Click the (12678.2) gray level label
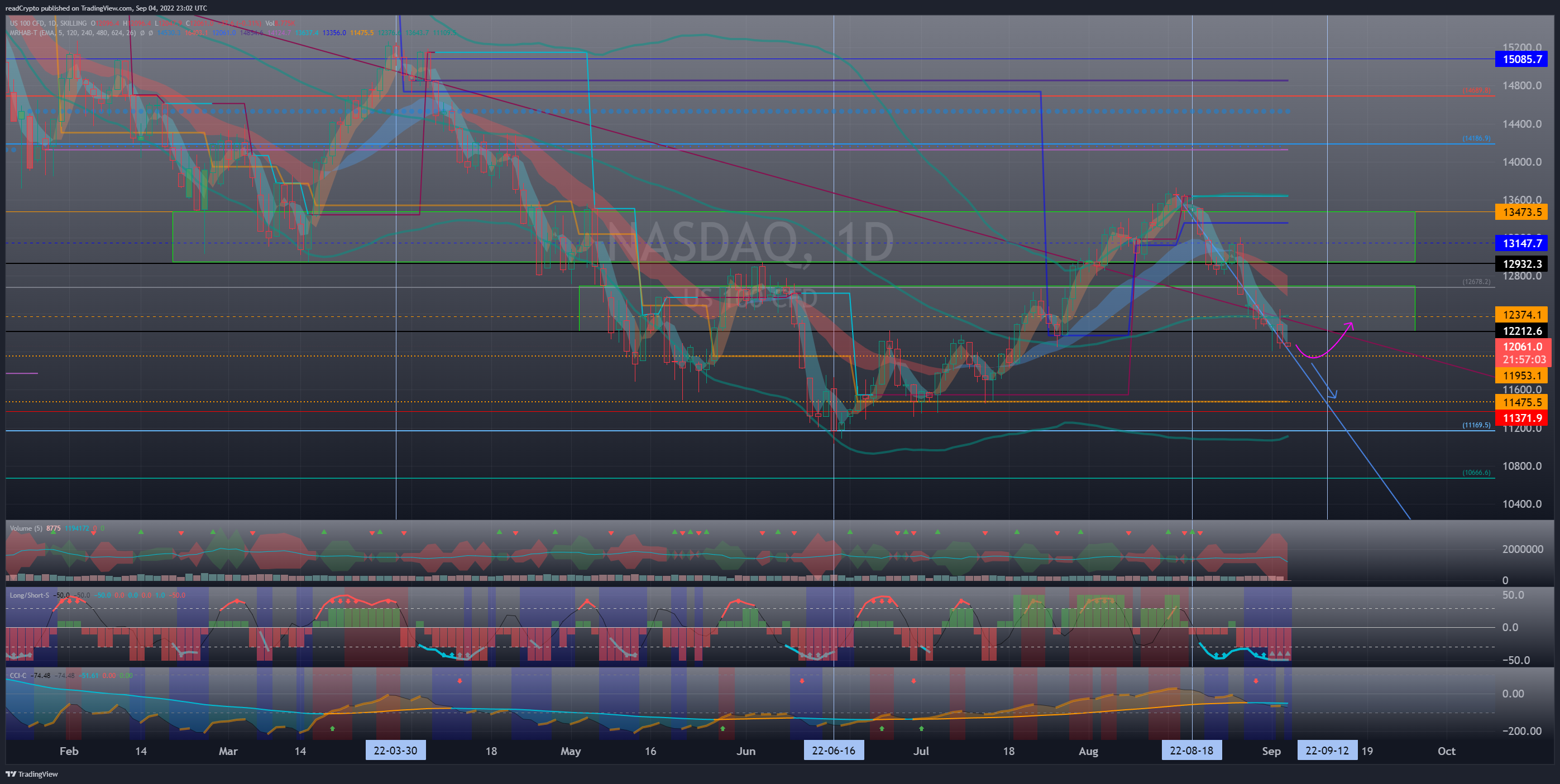The height and width of the screenshot is (784, 1560). pos(1476,281)
